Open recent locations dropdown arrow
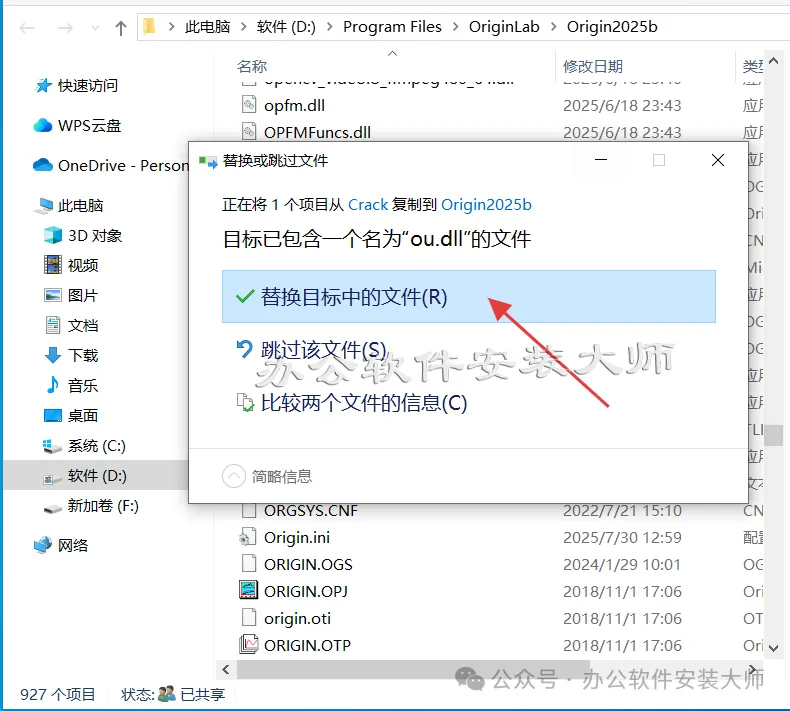 [x=95, y=28]
